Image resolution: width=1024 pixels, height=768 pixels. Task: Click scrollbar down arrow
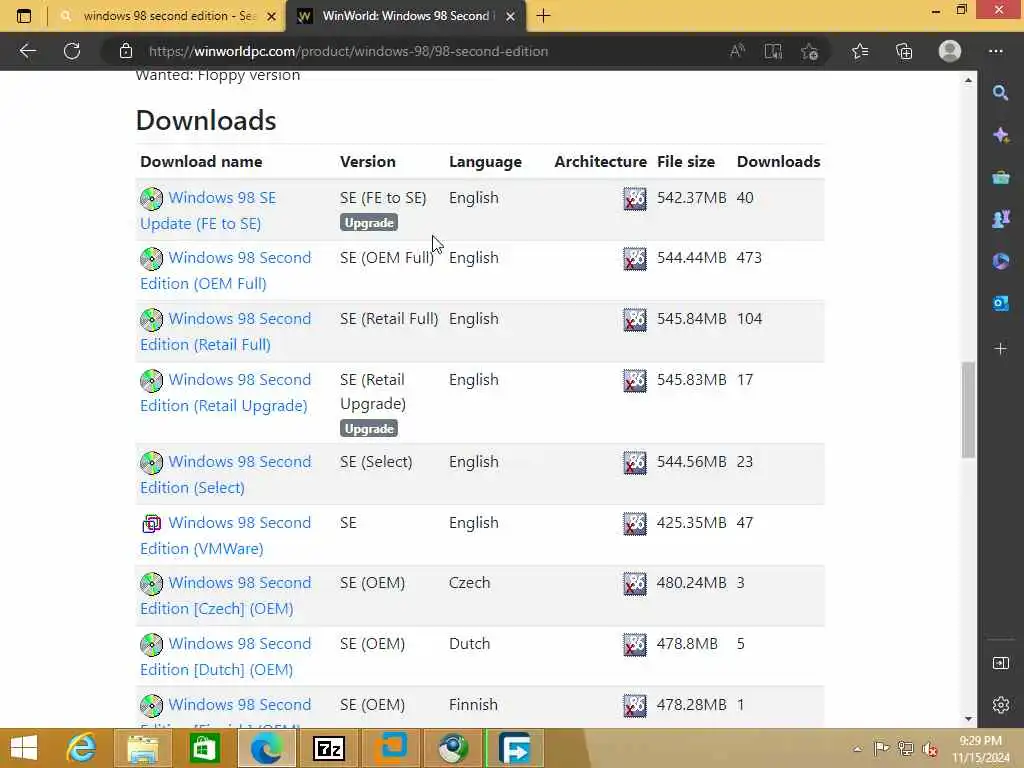968,718
